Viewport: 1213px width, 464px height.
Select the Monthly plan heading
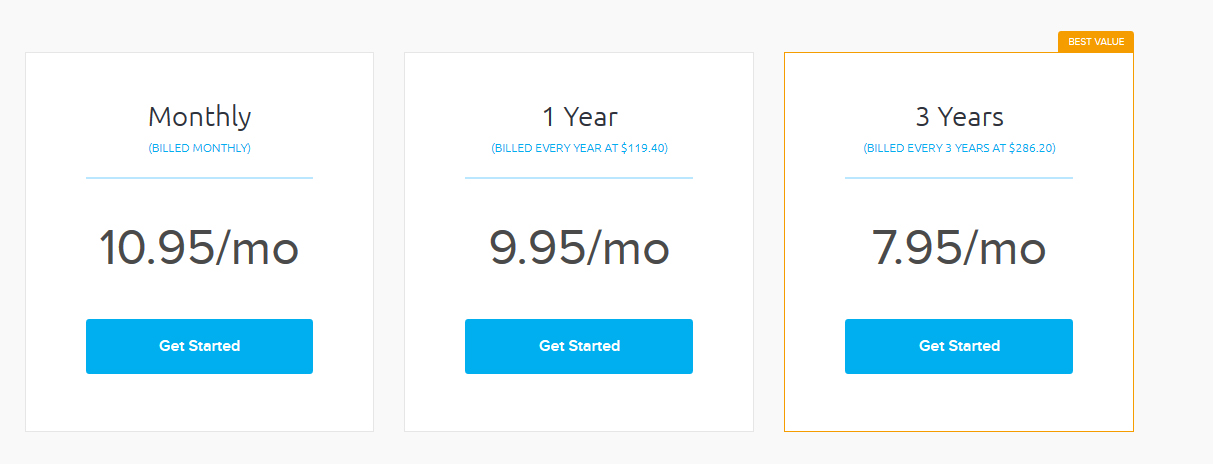click(199, 117)
